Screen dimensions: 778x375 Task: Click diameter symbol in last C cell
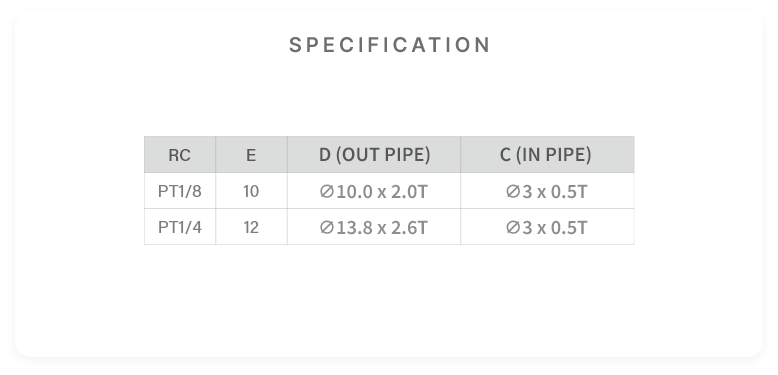point(513,227)
